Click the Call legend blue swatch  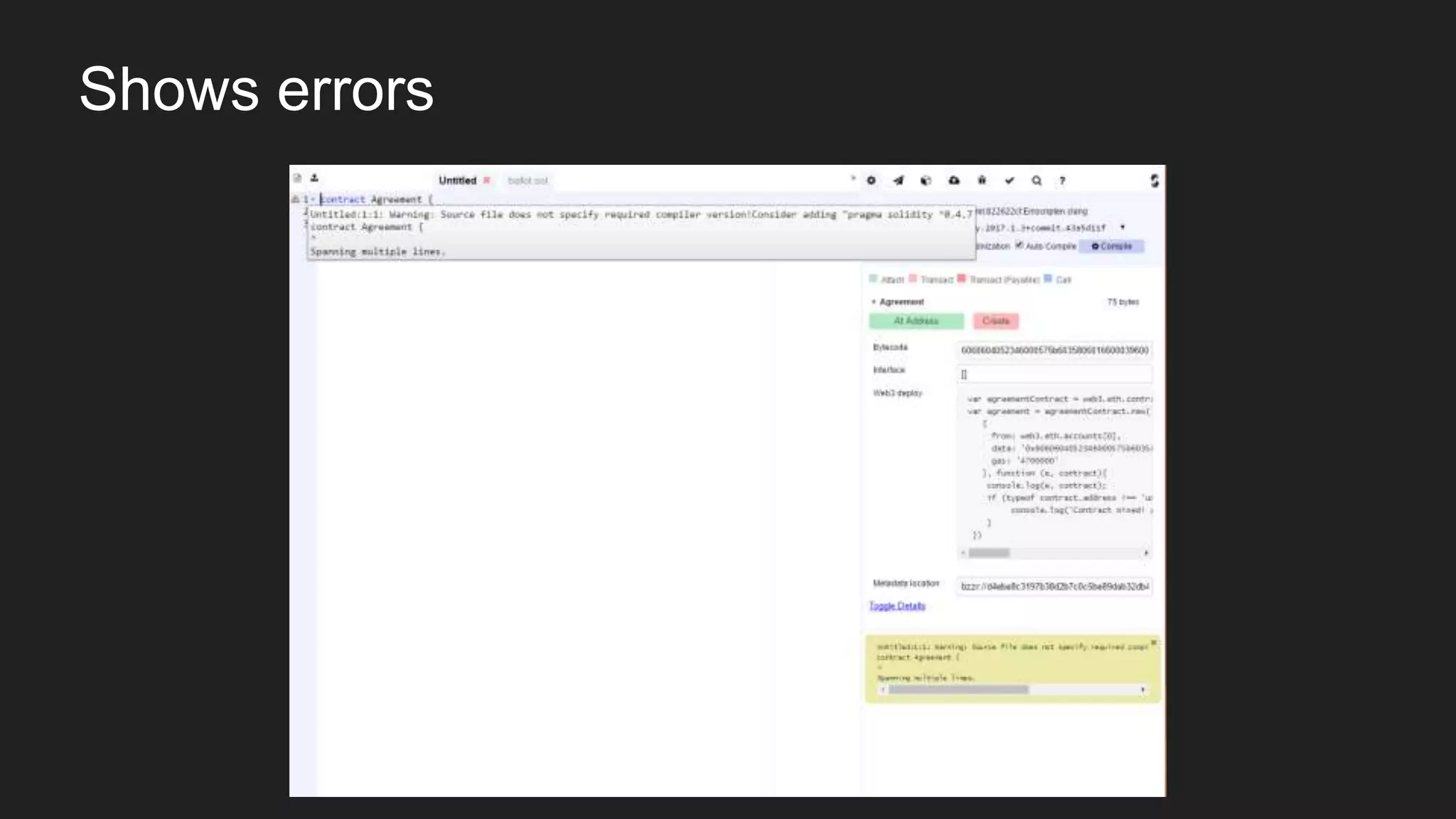click(x=1048, y=279)
